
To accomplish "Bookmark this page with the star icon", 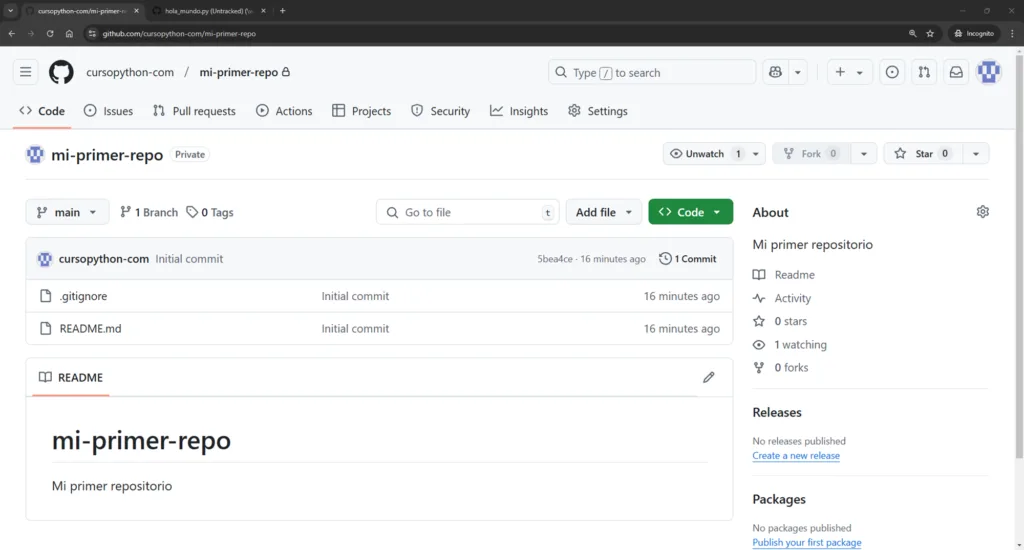I will coord(930,33).
